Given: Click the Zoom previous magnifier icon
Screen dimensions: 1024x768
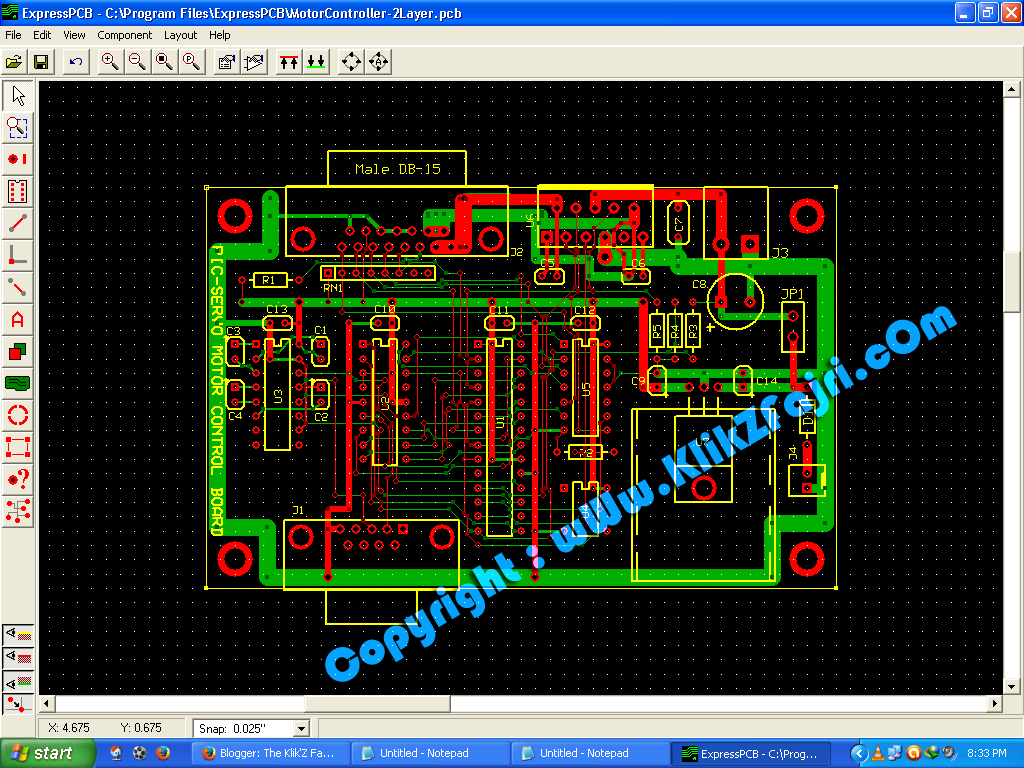Looking at the screenshot, I should [x=192, y=62].
